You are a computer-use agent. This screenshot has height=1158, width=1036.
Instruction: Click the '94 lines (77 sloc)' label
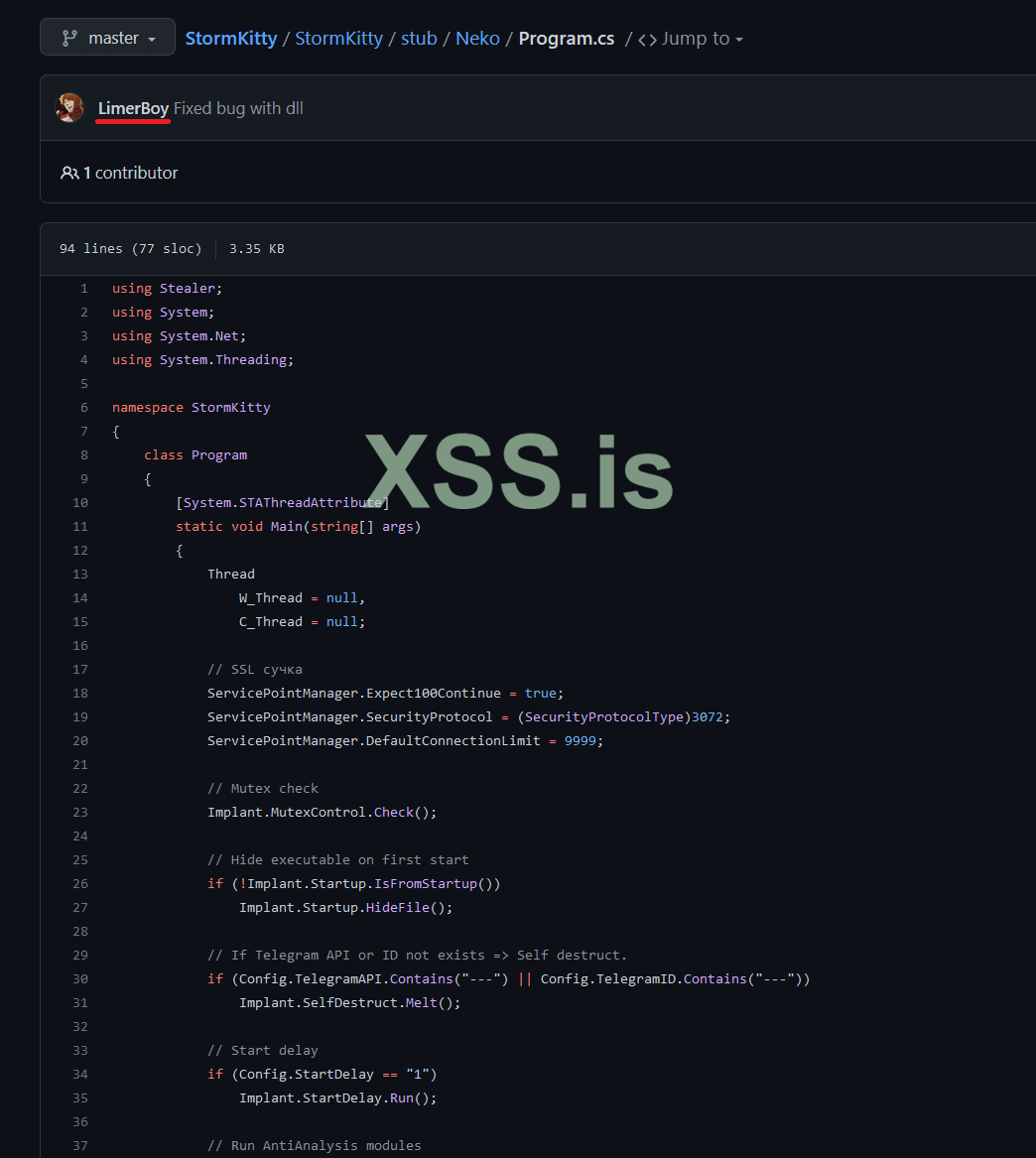point(131,249)
